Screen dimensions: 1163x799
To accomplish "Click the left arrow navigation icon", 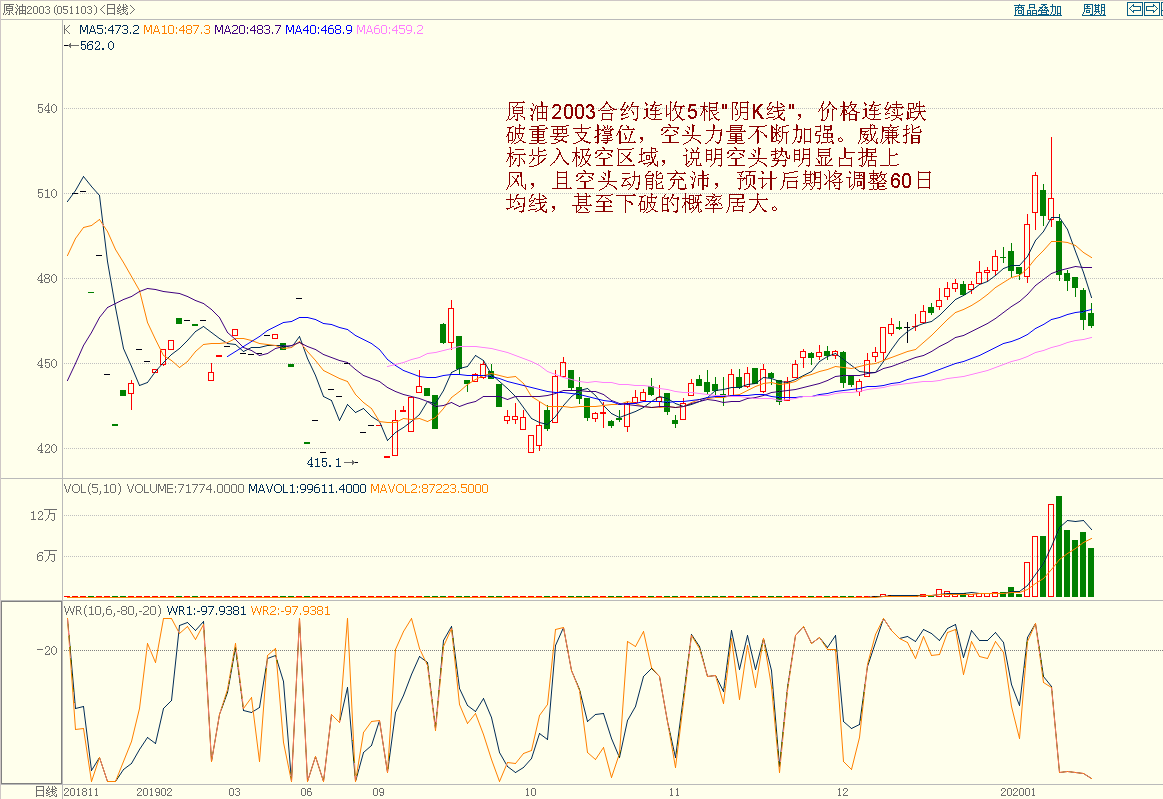I will tap(1134, 10).
